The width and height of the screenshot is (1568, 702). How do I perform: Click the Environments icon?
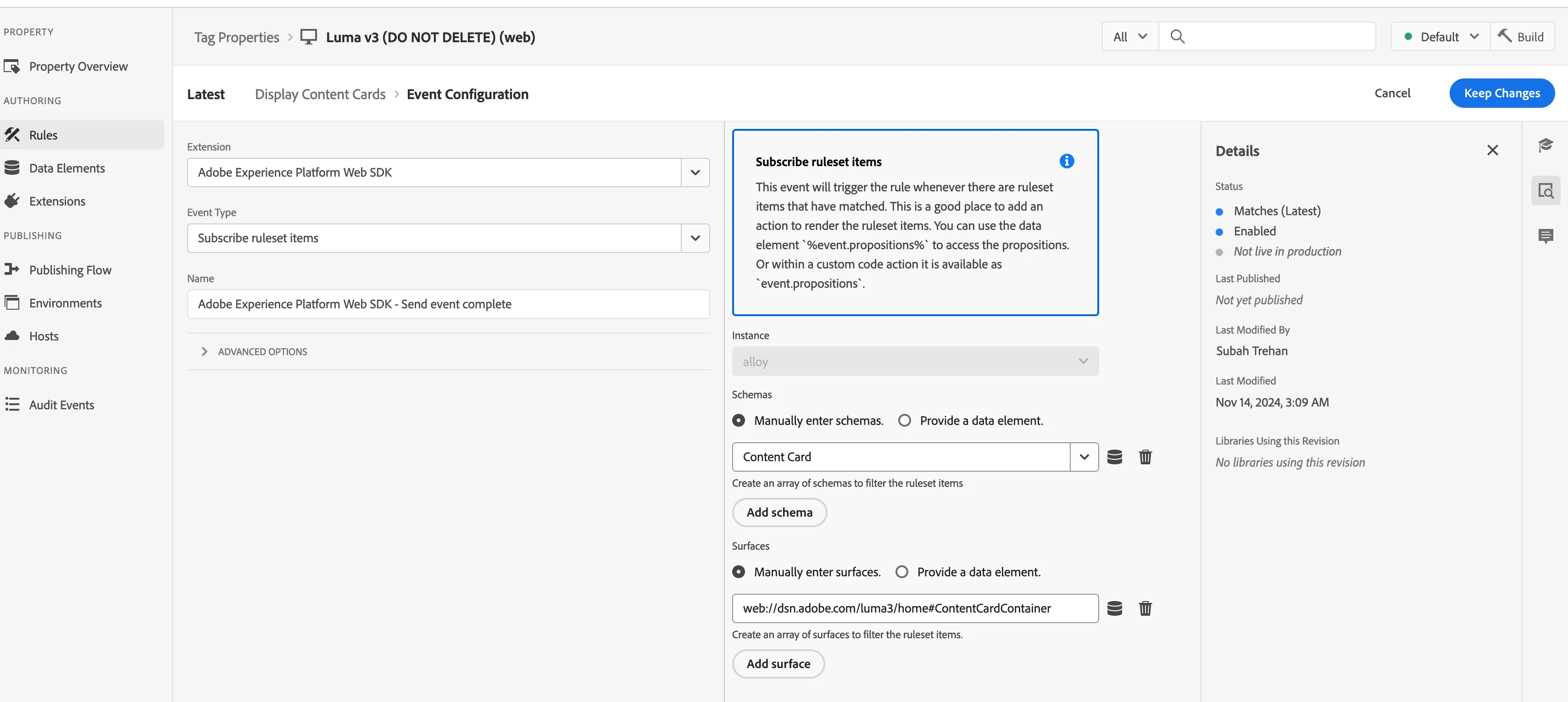(x=11, y=303)
